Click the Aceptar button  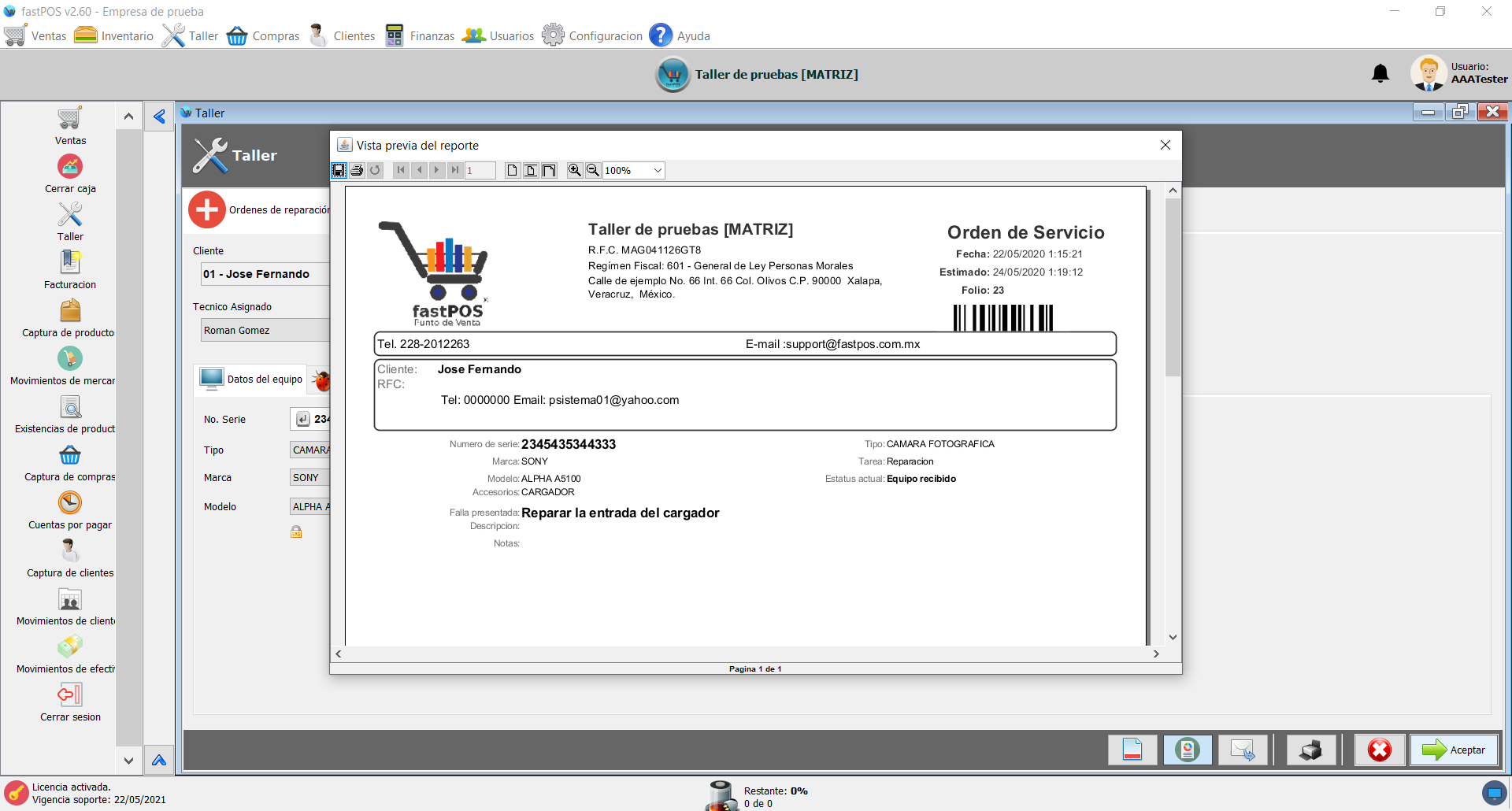(x=1454, y=750)
